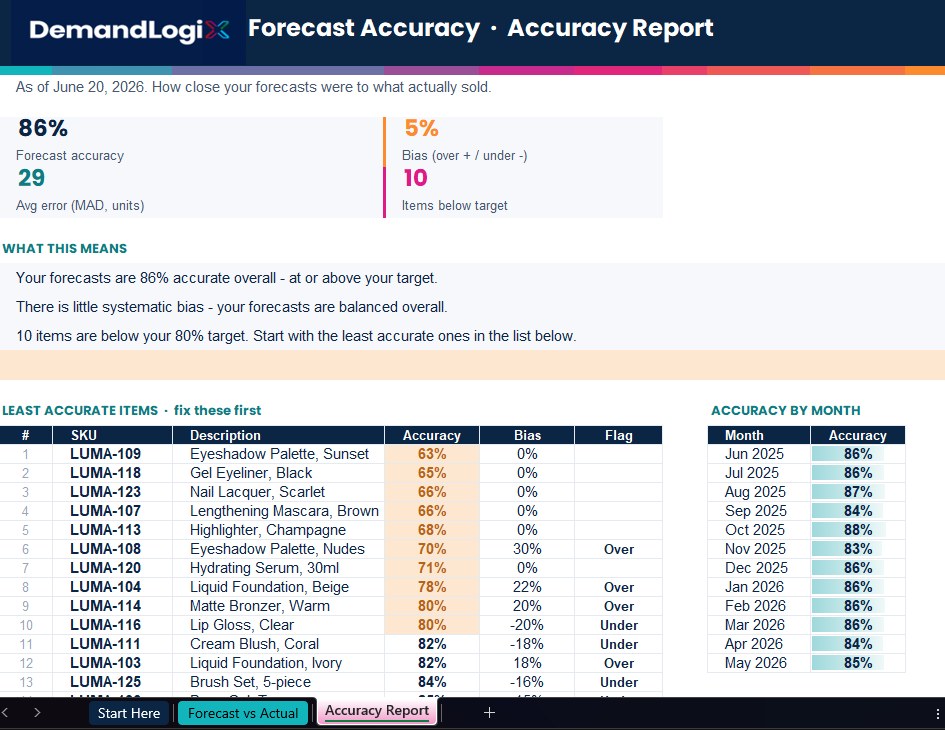The width and height of the screenshot is (945, 730).
Task: Select Highlighter, Champagne description
Action: pyautogui.click(x=278, y=530)
